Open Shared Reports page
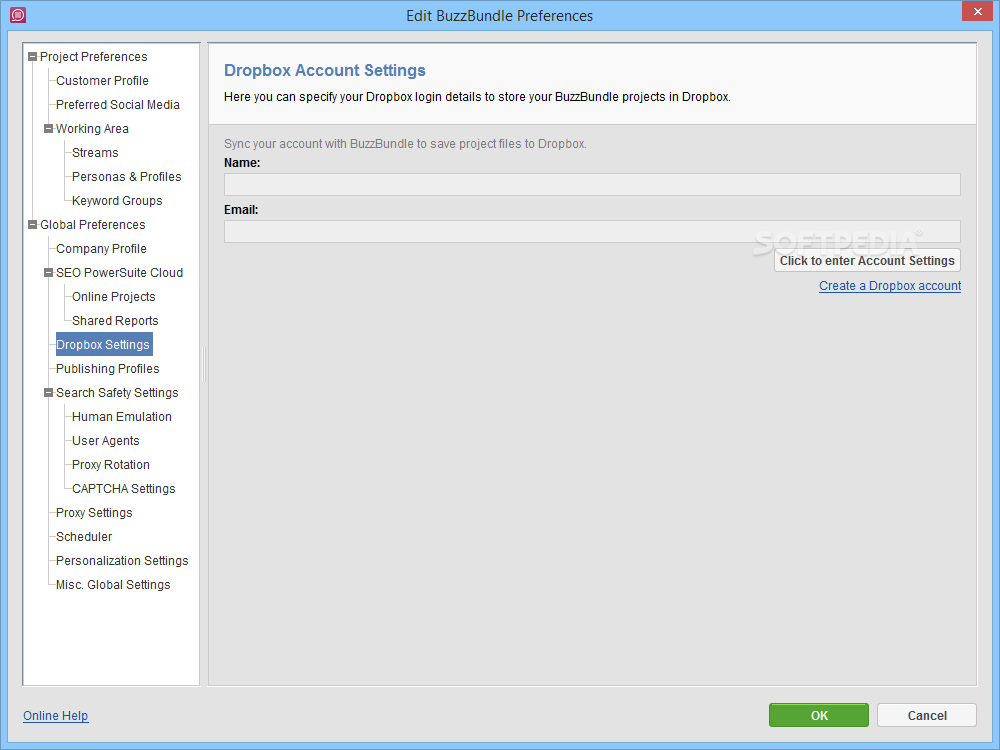Viewport: 1000px width, 750px height. [115, 321]
